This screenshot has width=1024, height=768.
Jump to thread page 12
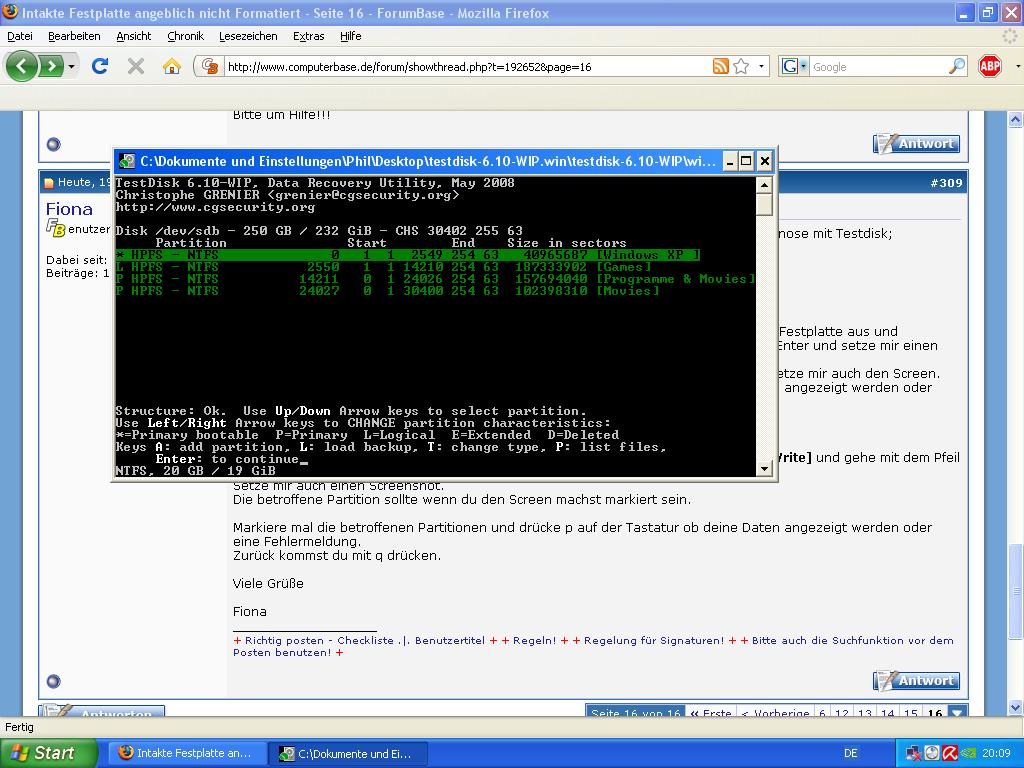pos(841,712)
